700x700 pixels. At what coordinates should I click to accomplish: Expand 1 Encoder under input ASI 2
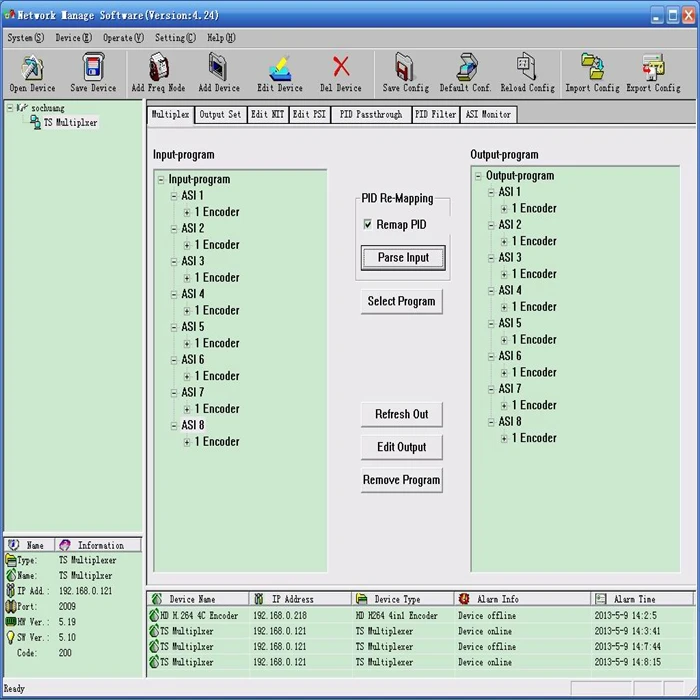point(187,246)
